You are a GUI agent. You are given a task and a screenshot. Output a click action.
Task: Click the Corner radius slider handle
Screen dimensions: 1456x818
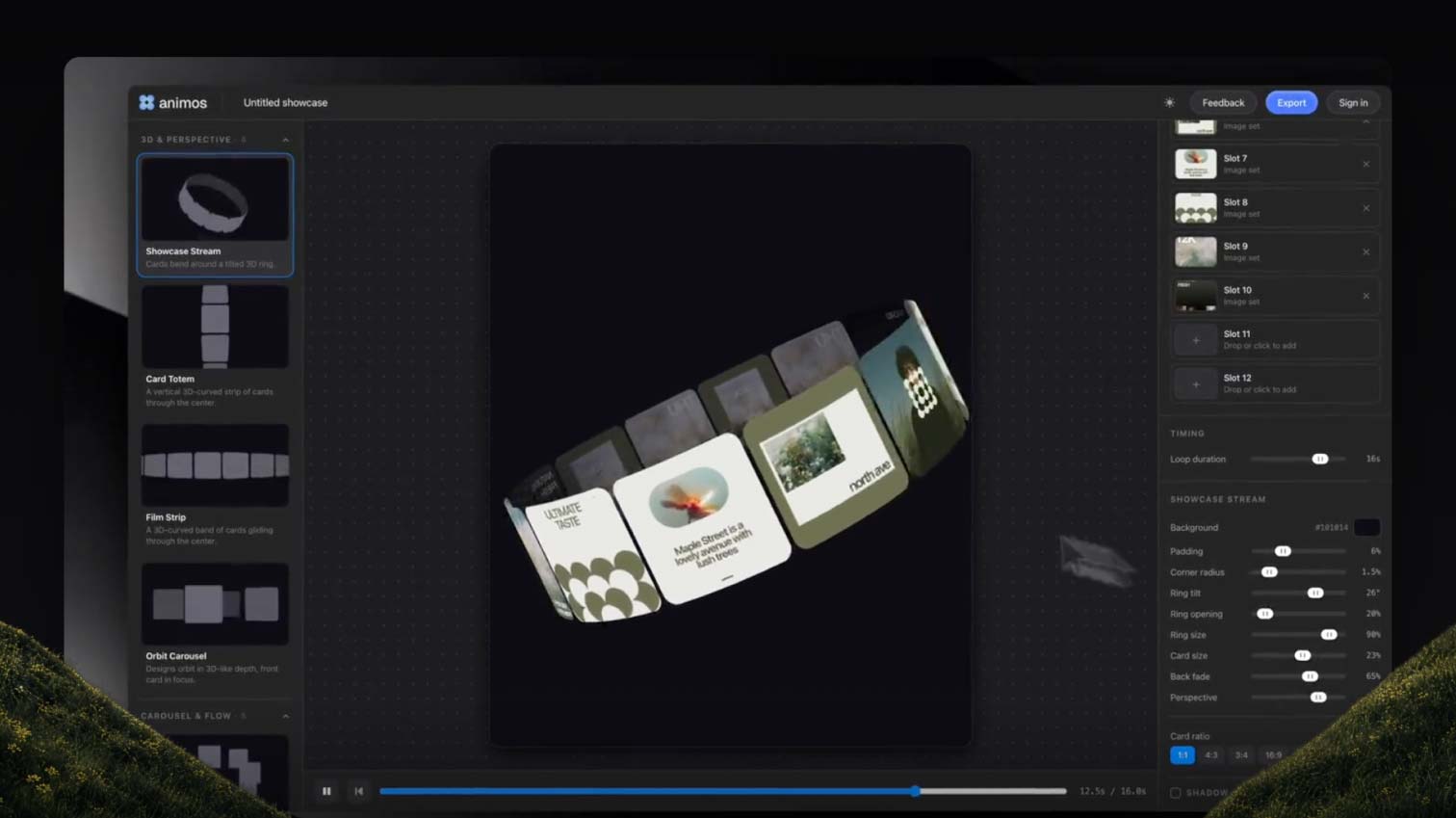[x=1269, y=572]
